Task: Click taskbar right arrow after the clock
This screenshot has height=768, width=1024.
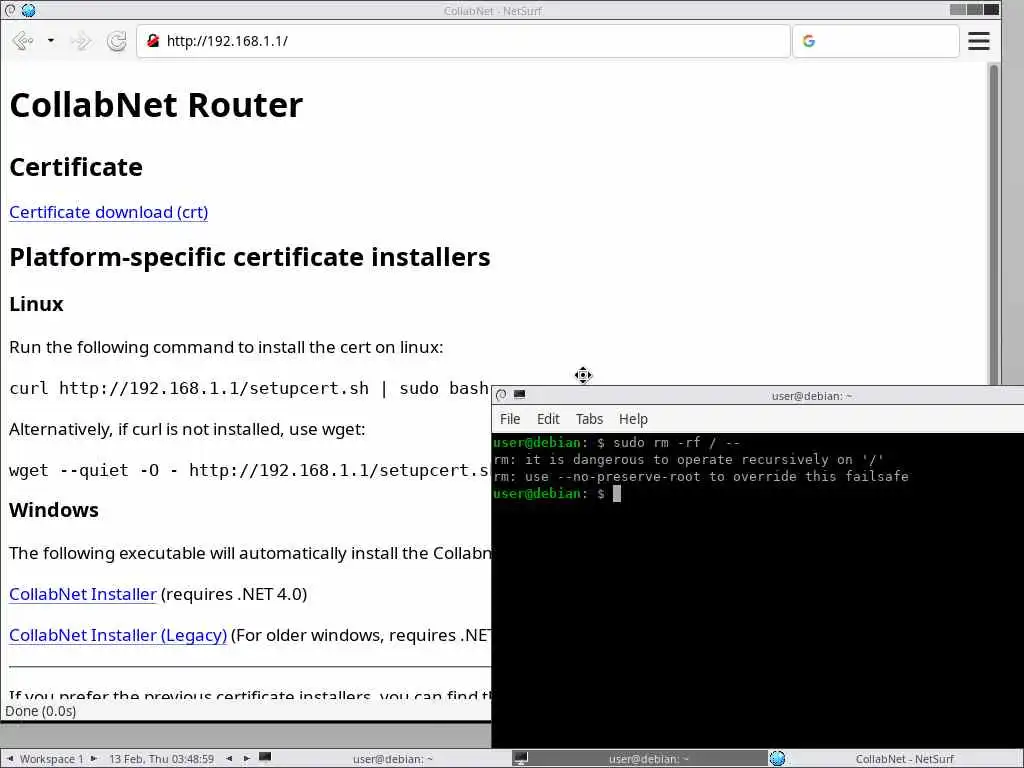Action: point(246,759)
